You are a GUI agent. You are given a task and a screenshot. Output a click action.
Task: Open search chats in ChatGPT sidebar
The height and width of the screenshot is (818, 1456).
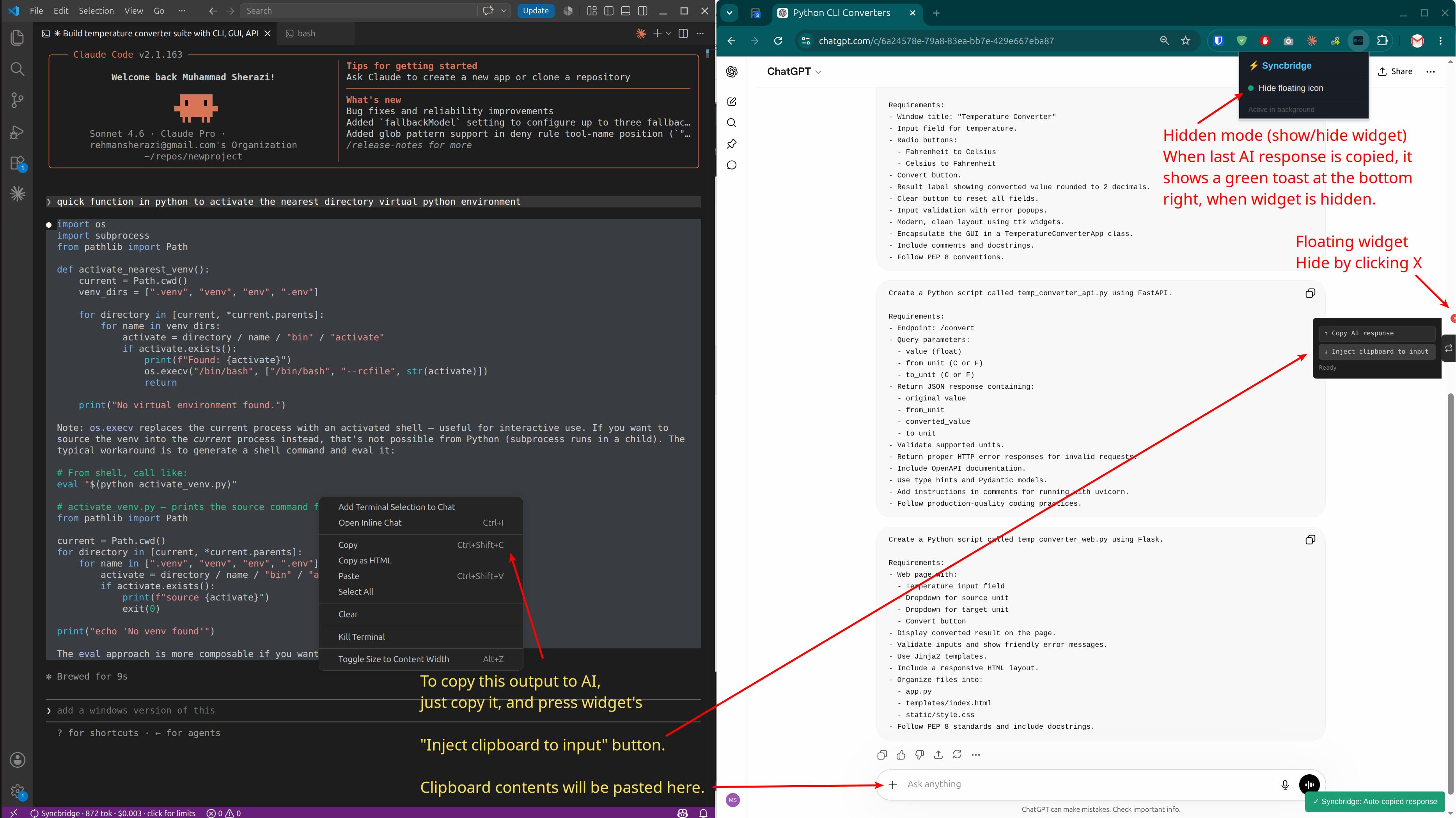[731, 122]
